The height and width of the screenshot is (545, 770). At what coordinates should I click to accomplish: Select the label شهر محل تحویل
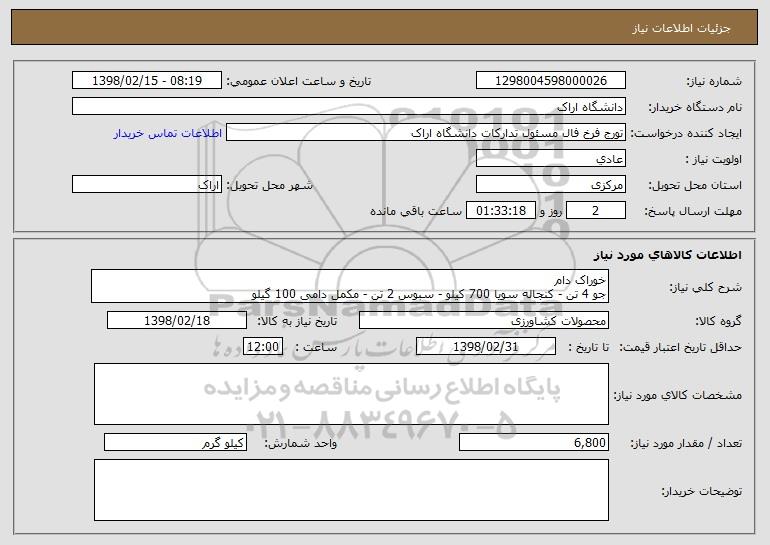pos(269,185)
